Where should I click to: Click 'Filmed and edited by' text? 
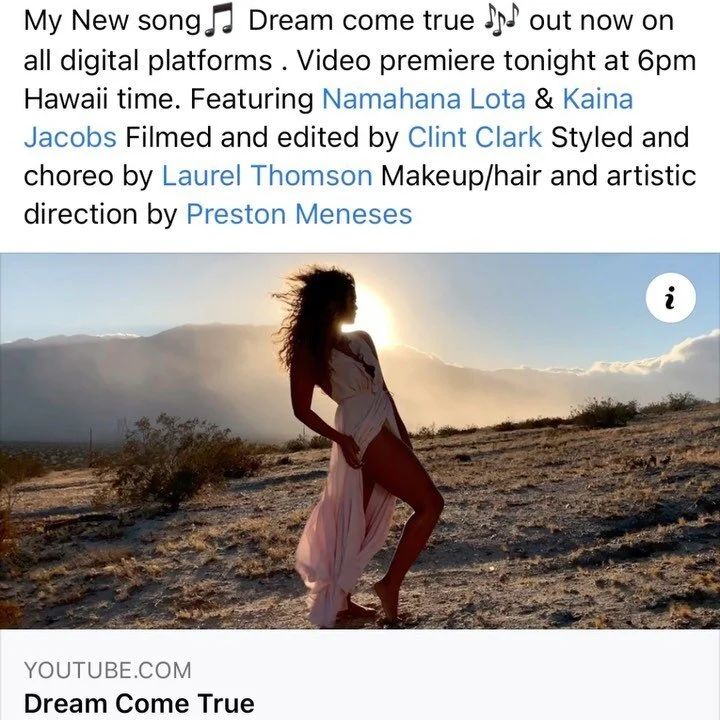click(x=262, y=137)
